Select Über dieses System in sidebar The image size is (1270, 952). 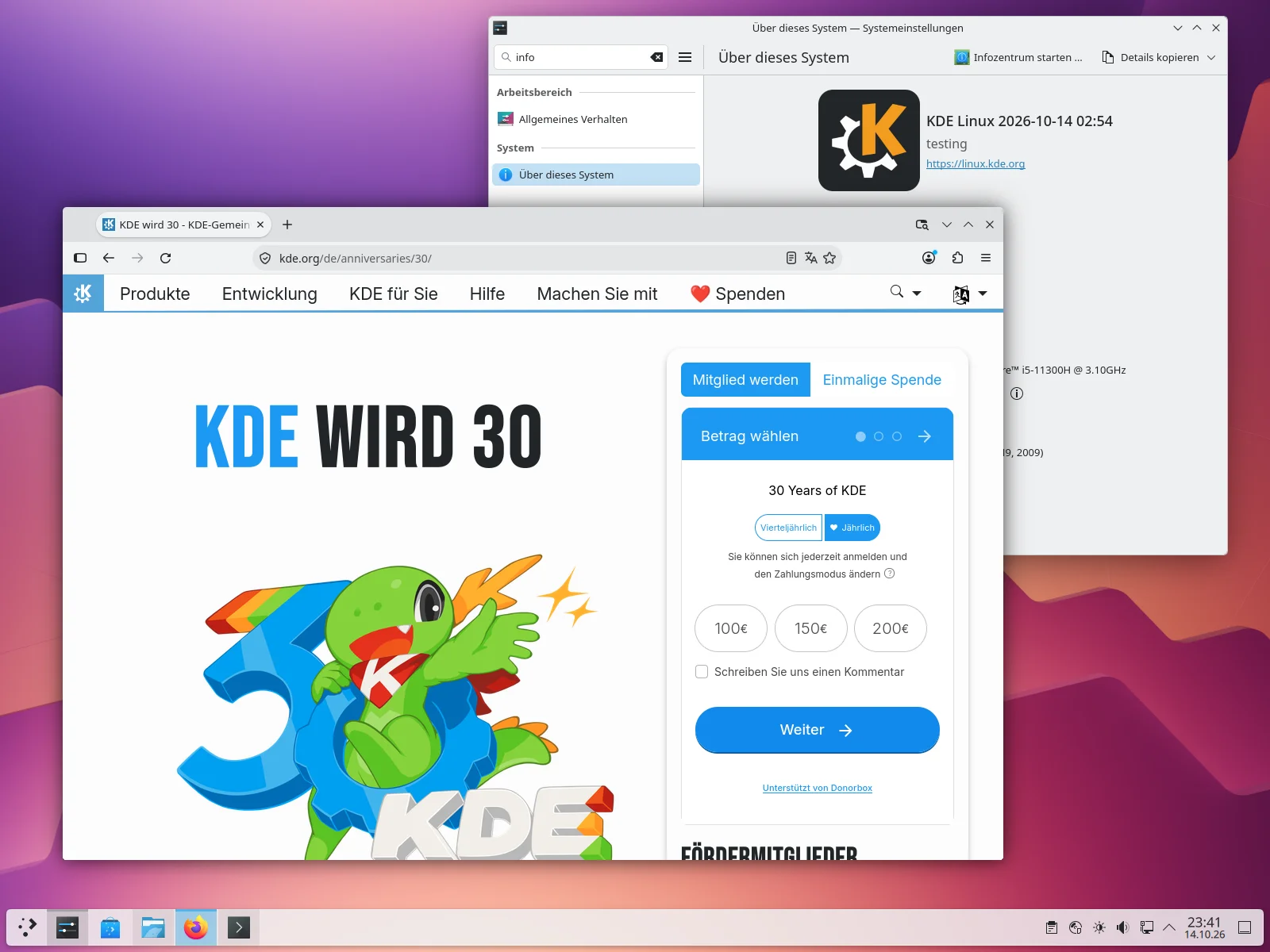(596, 175)
